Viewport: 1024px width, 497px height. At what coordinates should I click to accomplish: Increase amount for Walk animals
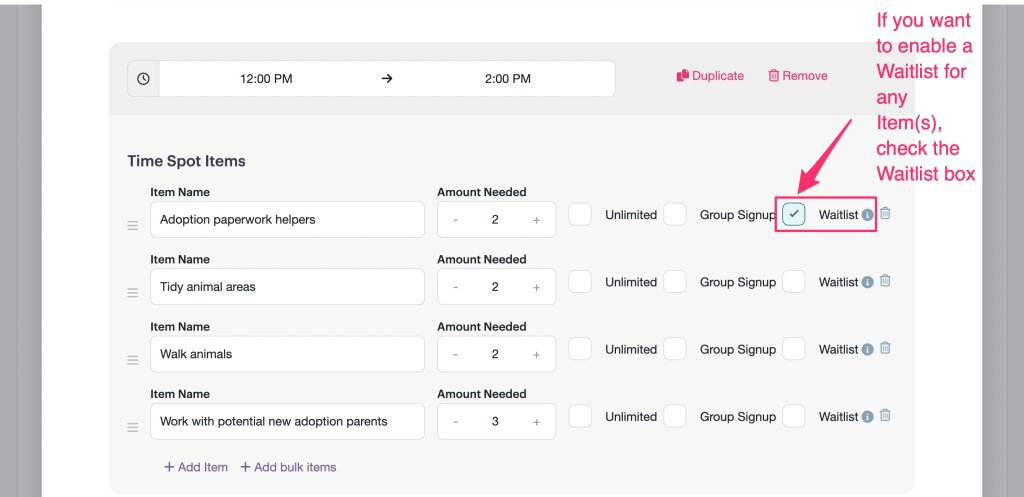536,355
